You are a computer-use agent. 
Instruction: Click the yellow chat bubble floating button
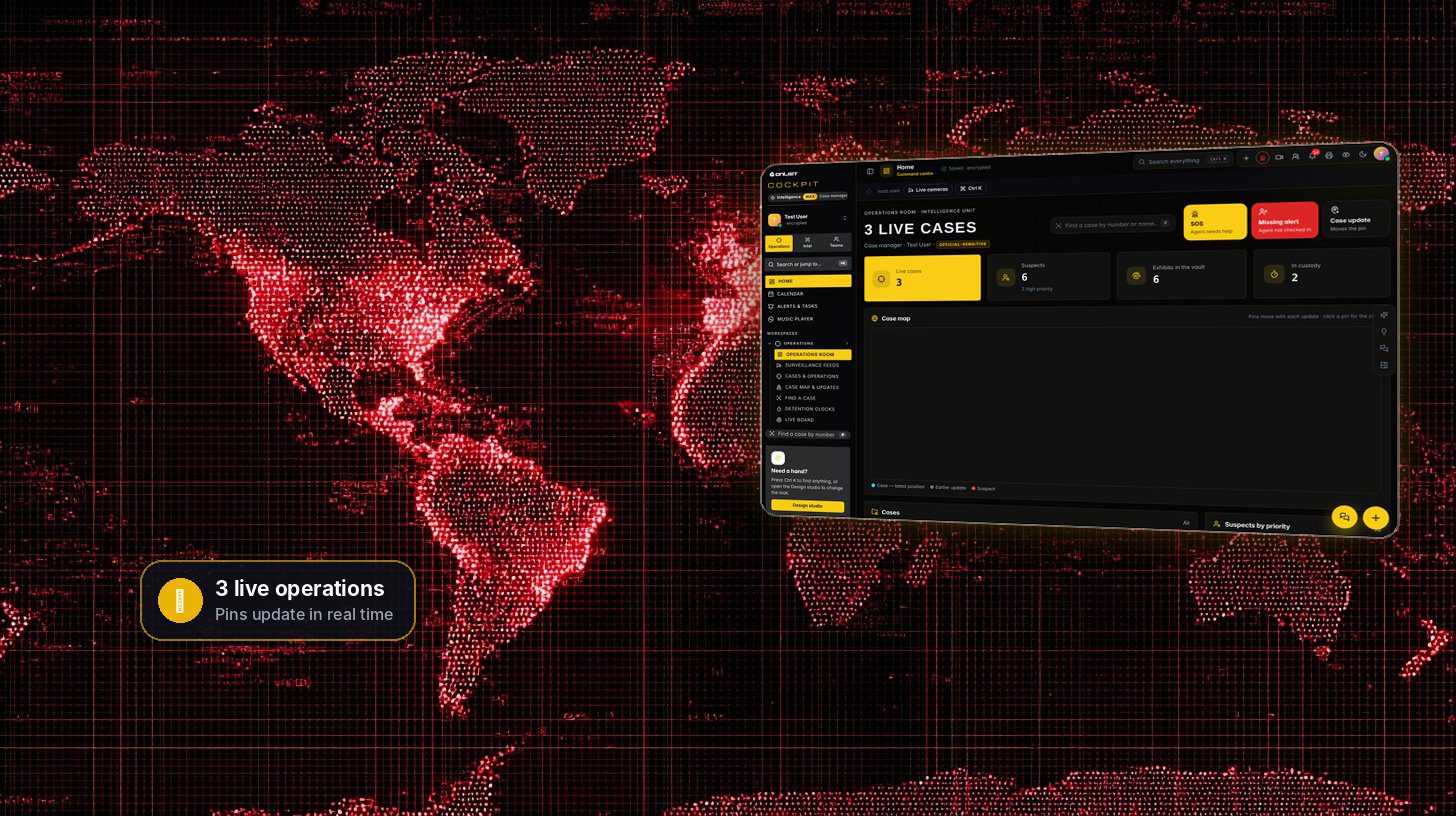[1344, 516]
